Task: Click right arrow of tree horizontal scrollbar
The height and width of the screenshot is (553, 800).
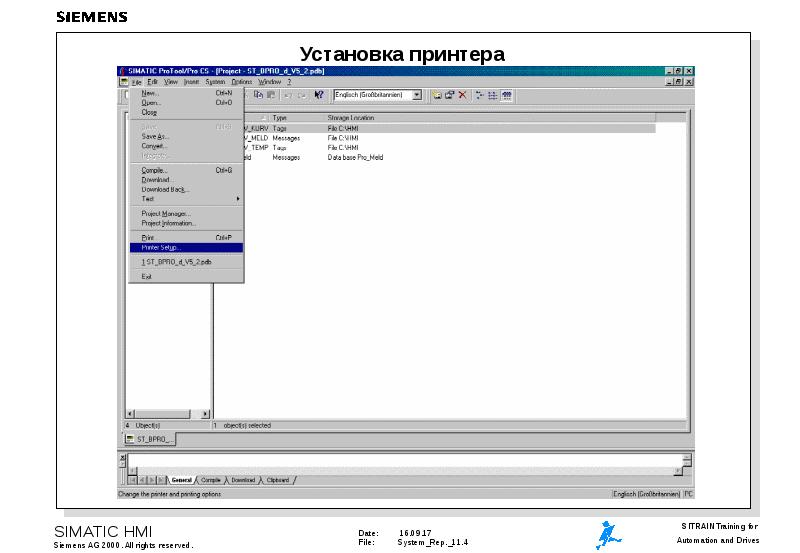Action: (x=206, y=413)
